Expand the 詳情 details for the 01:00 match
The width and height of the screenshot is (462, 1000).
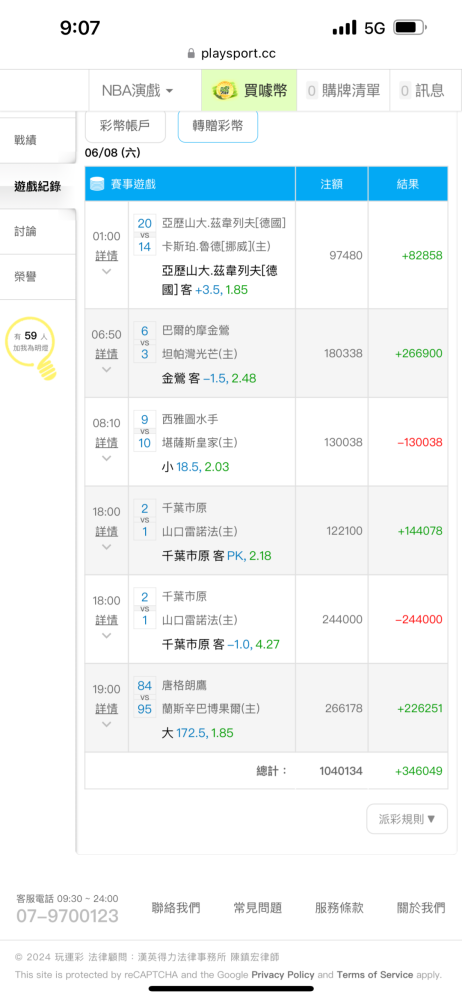107,256
